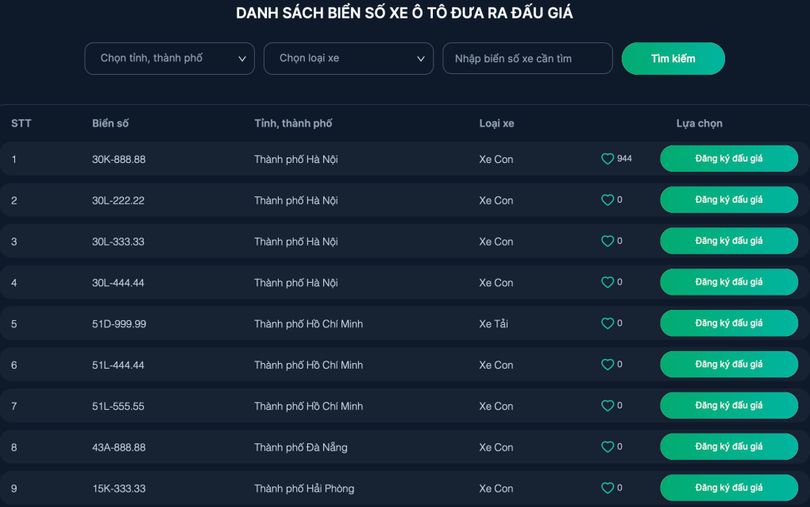This screenshot has height=507, width=810.
Task: Favorite plate 30L-222.22 with heart icon
Action: click(607, 200)
